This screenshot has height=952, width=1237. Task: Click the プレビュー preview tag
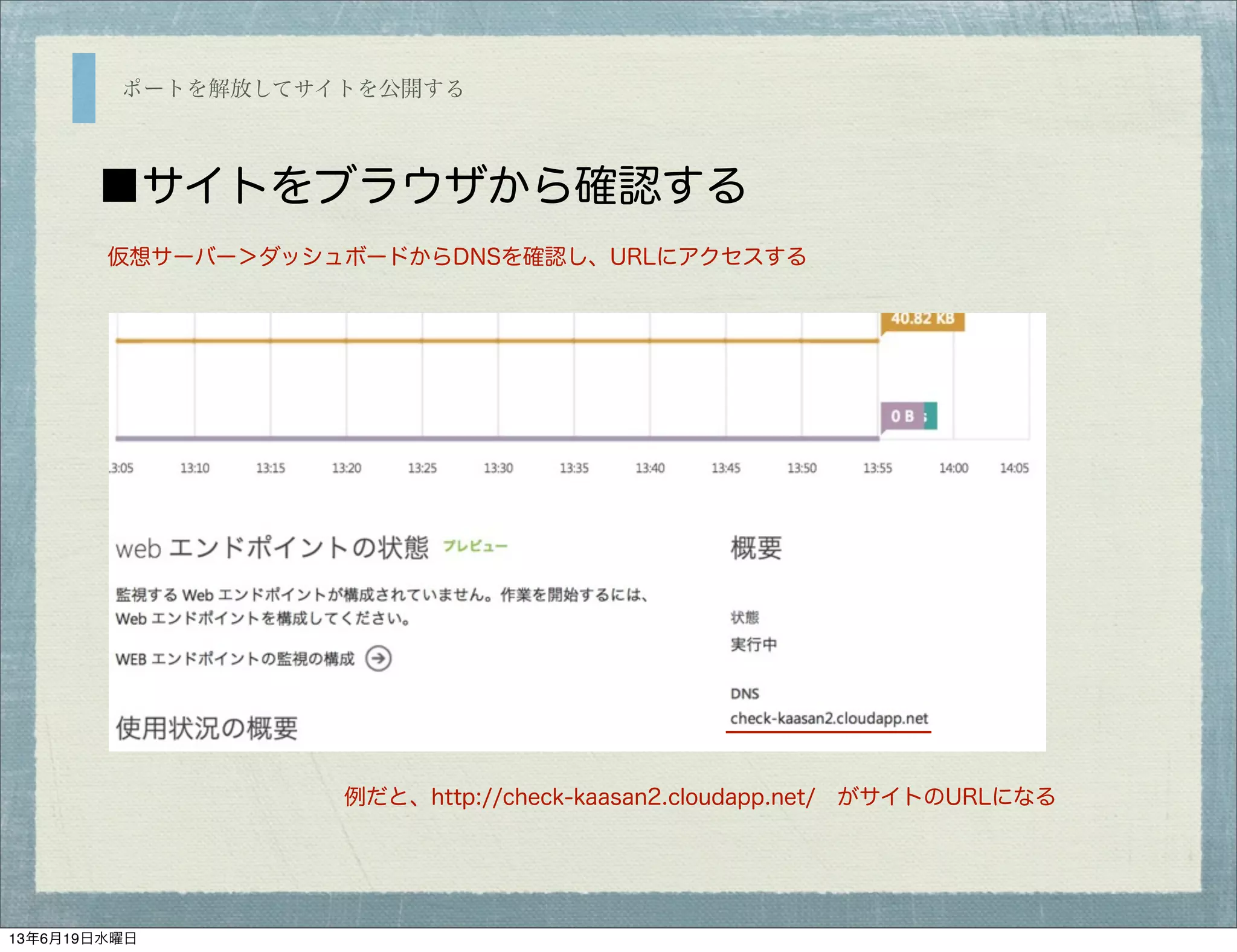click(x=475, y=546)
